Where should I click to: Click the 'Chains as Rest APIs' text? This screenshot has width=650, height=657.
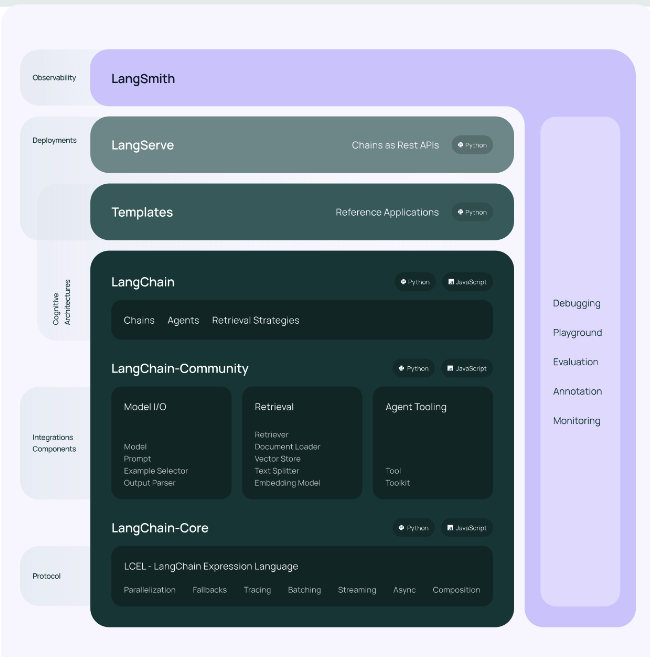[395, 145]
